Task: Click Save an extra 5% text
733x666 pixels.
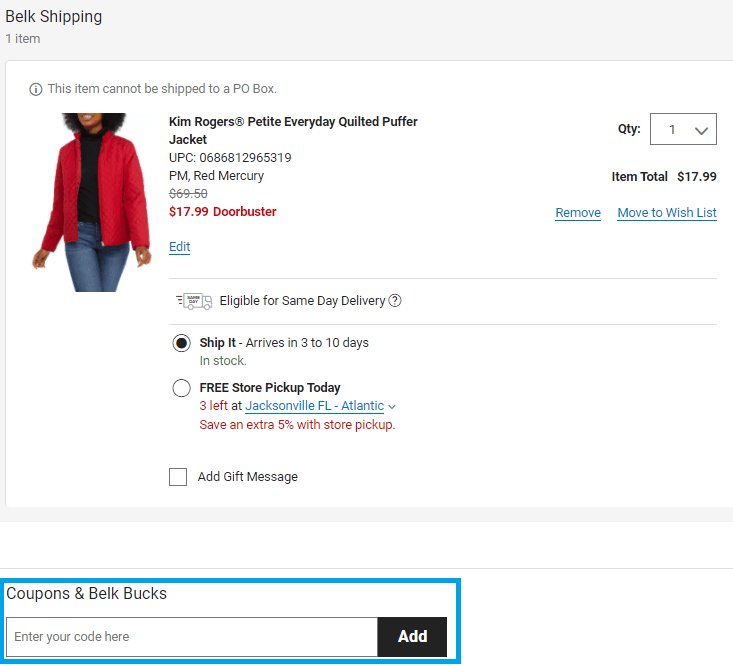Action: point(297,425)
